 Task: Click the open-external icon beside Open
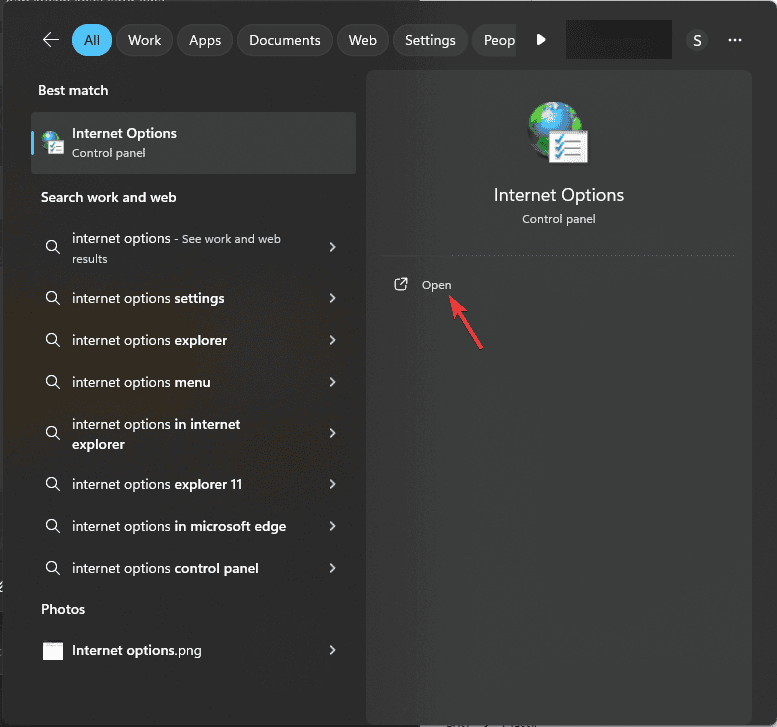tap(400, 284)
